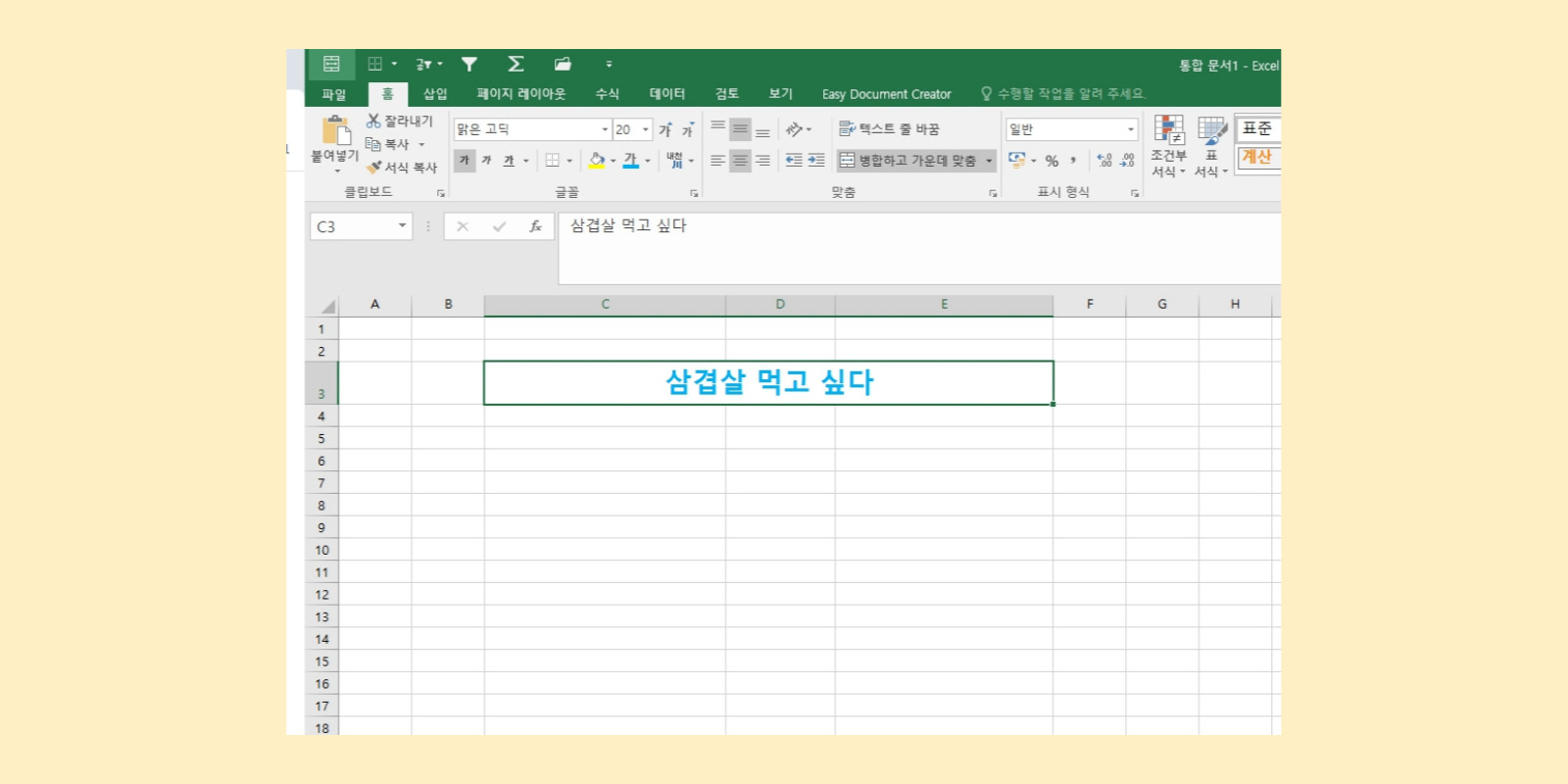Click the Filter funnel icon in quick access toolbar
The height and width of the screenshot is (784, 1568).
pyautogui.click(x=469, y=64)
